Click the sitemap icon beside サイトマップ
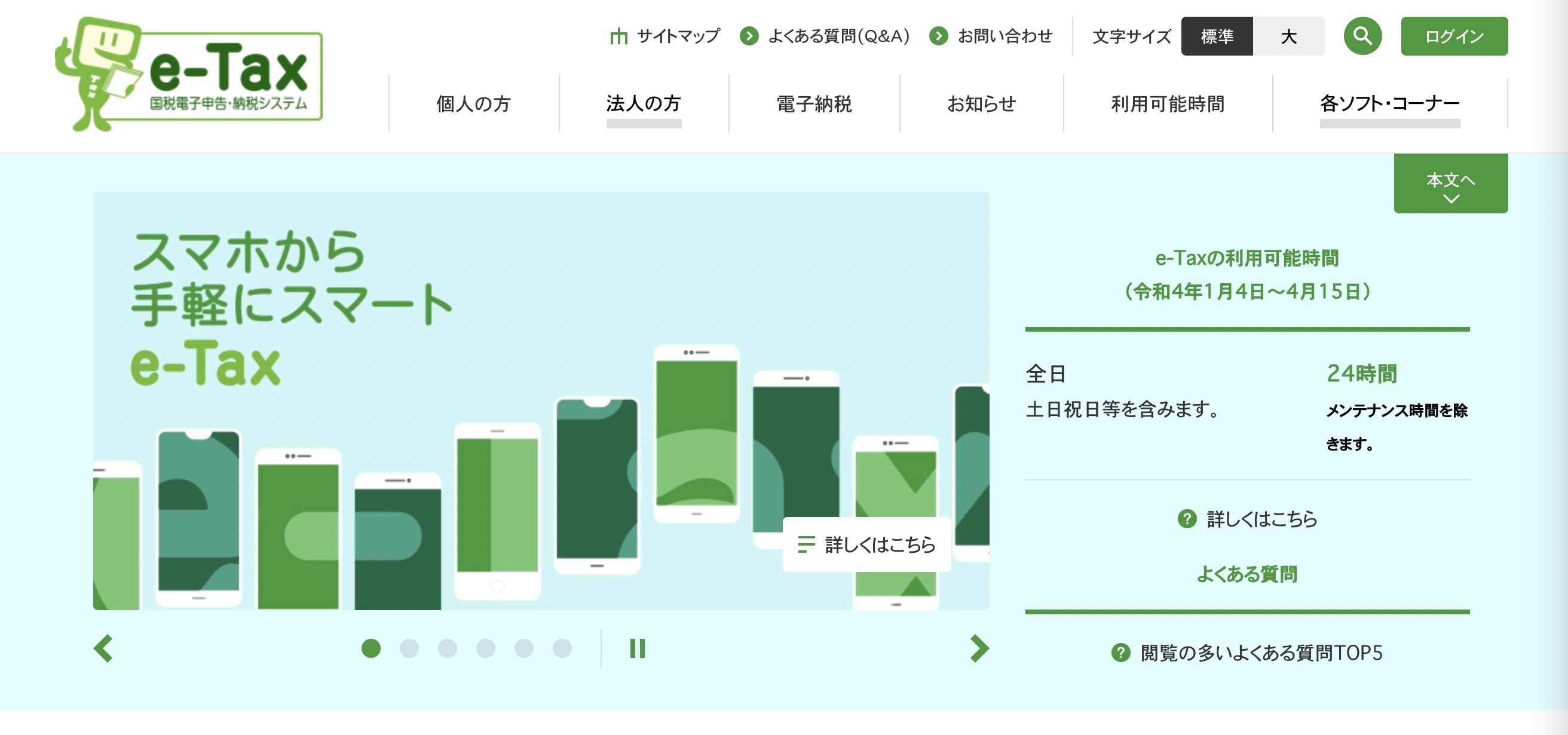The width and height of the screenshot is (1568, 735). coord(618,36)
